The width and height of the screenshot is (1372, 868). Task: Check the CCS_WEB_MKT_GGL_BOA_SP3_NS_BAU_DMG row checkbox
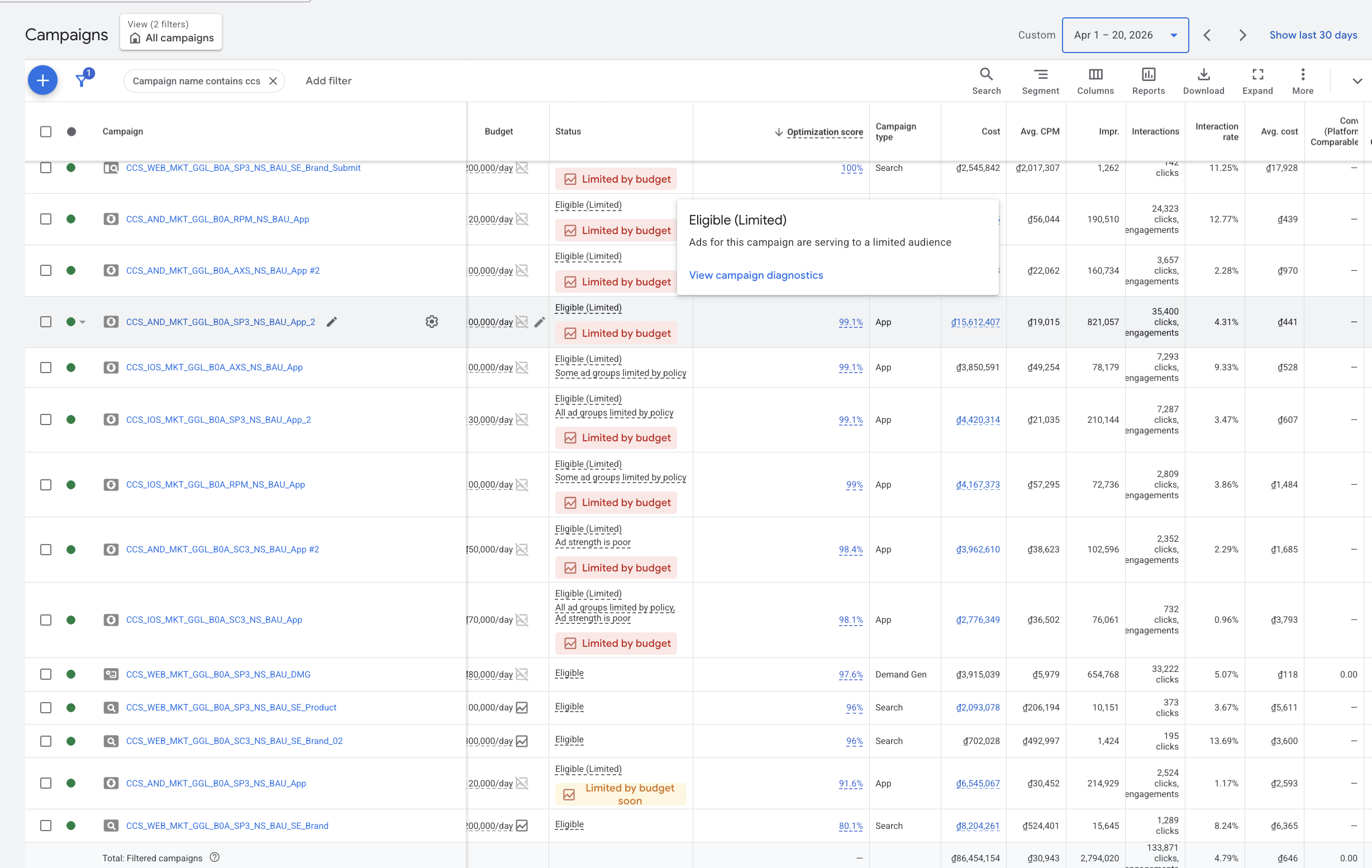(x=46, y=674)
